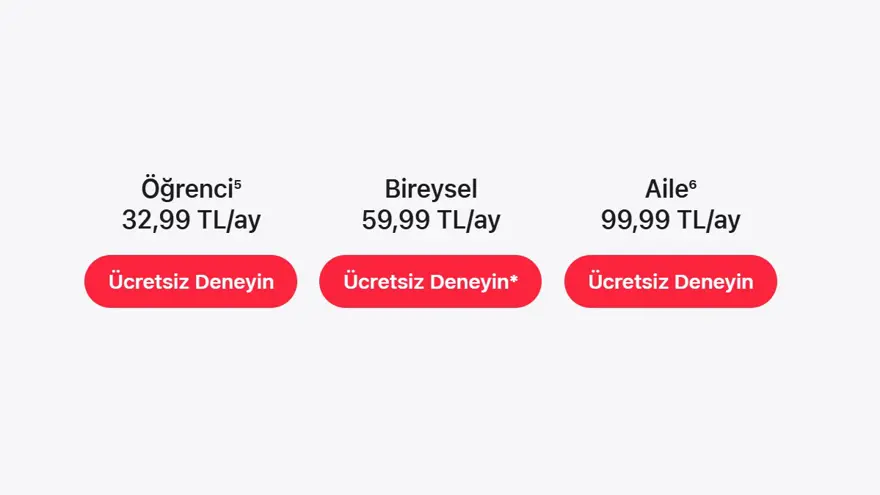Click Ücretsiz Deneyin under Öğrenci plan

(x=190, y=281)
